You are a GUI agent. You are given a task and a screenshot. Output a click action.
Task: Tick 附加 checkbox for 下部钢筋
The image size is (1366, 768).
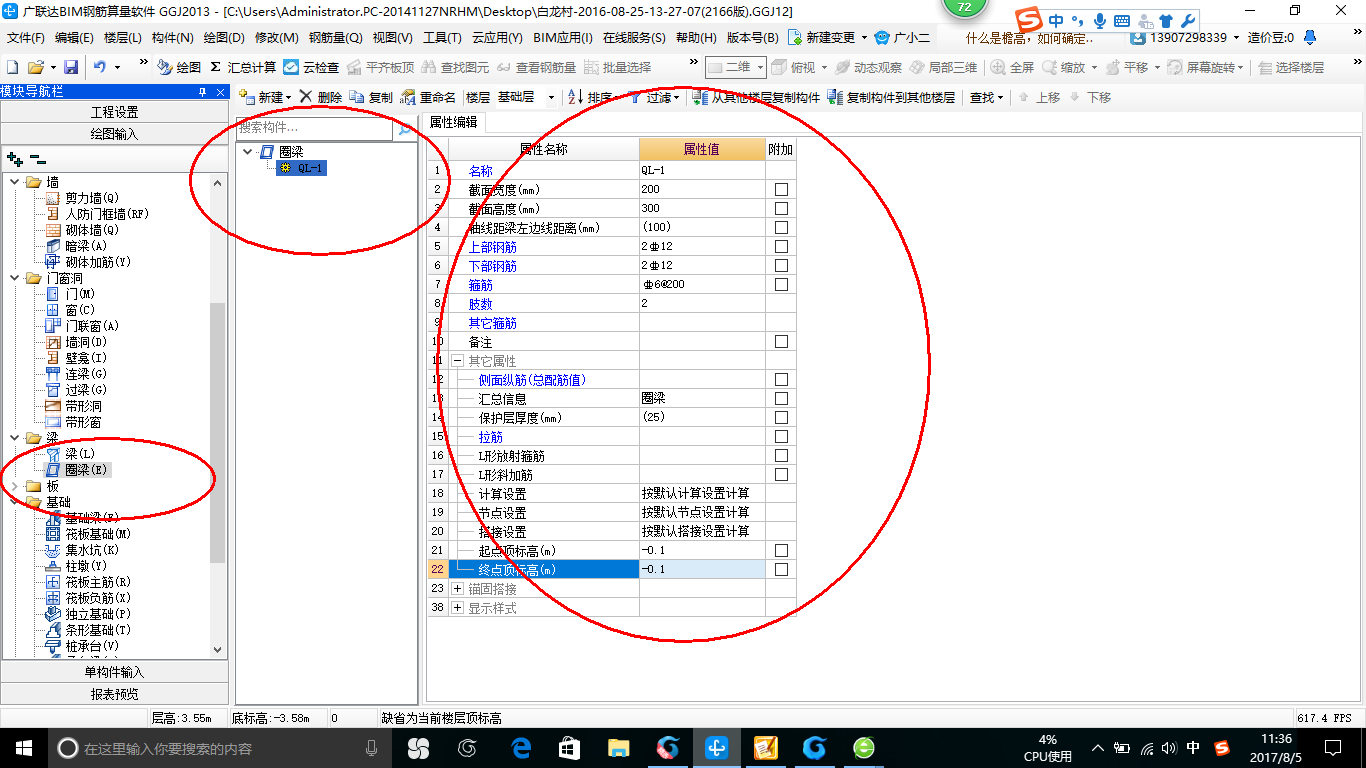tap(781, 265)
